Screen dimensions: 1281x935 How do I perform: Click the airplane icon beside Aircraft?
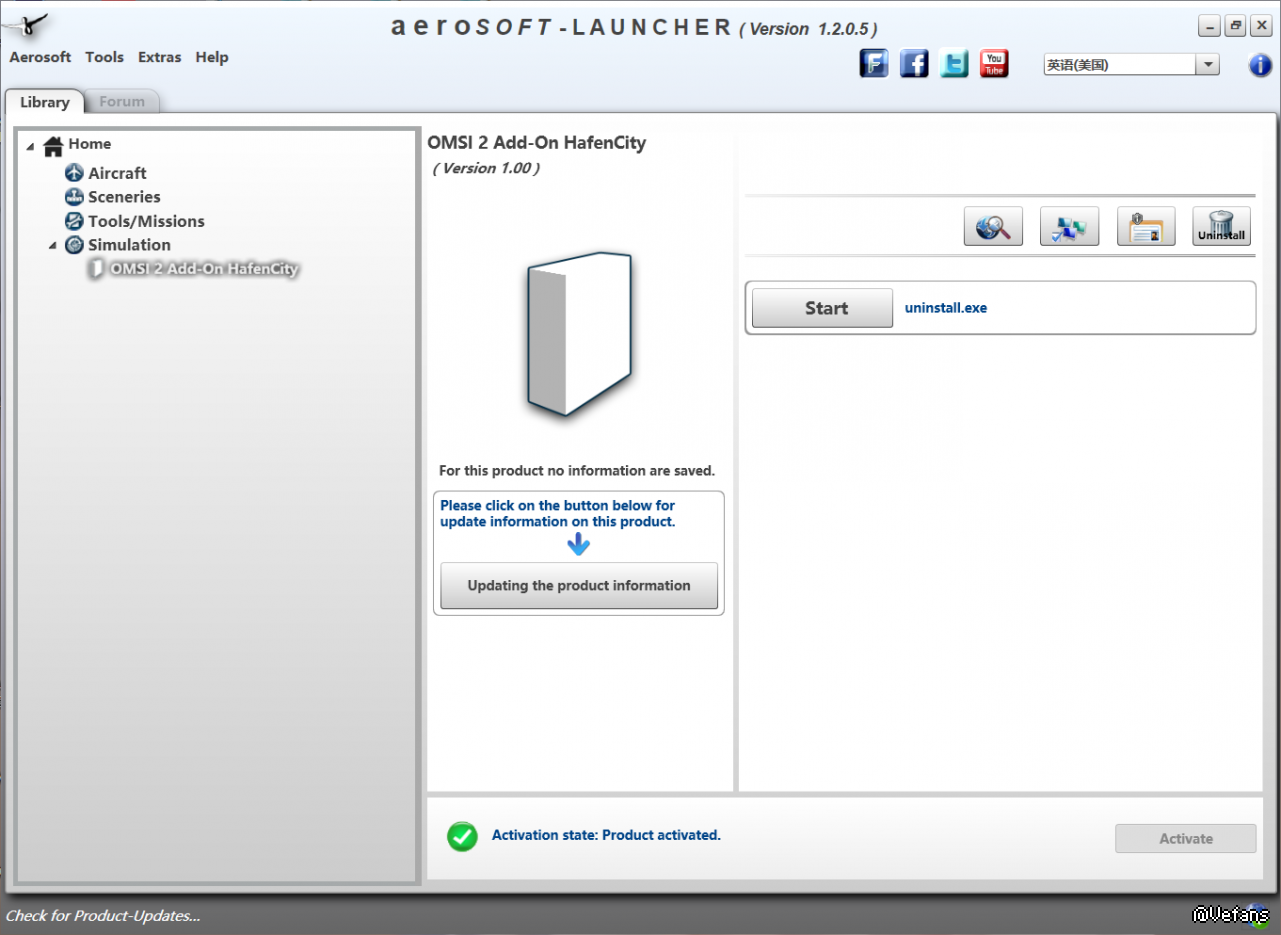click(x=74, y=173)
